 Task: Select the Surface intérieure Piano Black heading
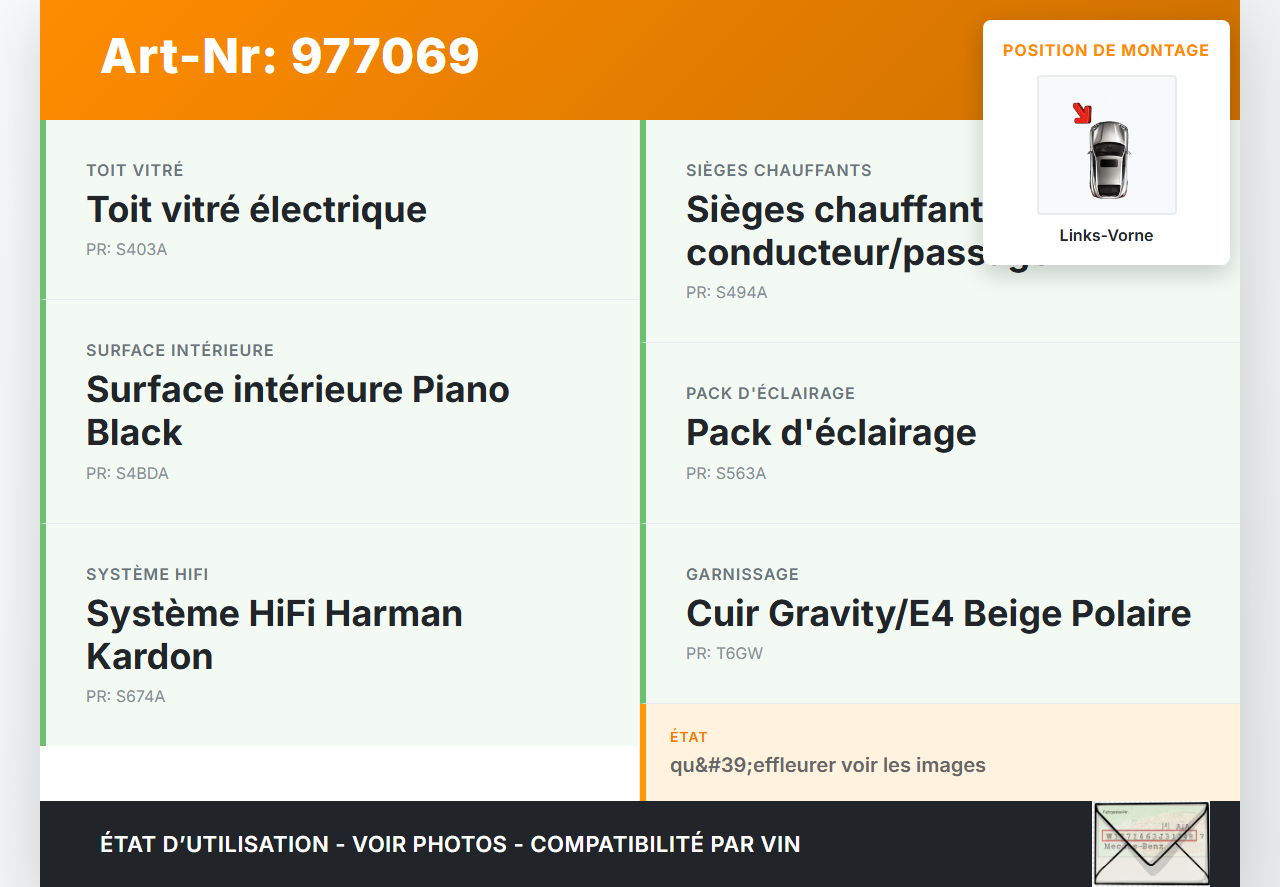click(x=298, y=410)
